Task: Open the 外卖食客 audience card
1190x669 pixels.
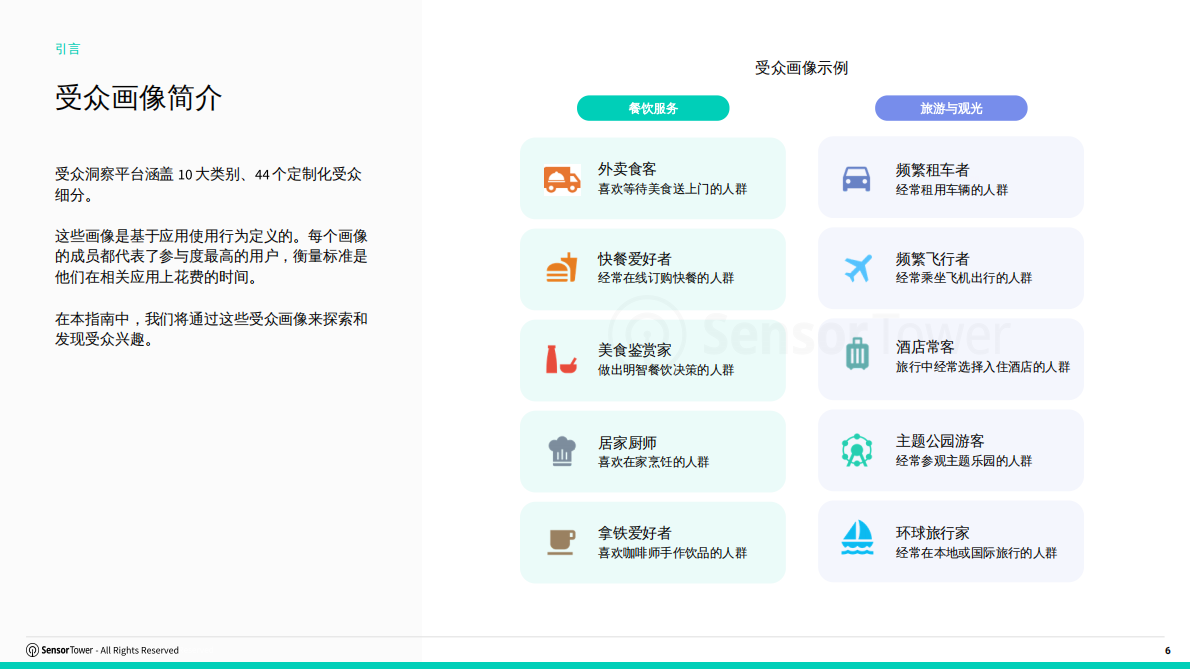Action: [x=653, y=176]
